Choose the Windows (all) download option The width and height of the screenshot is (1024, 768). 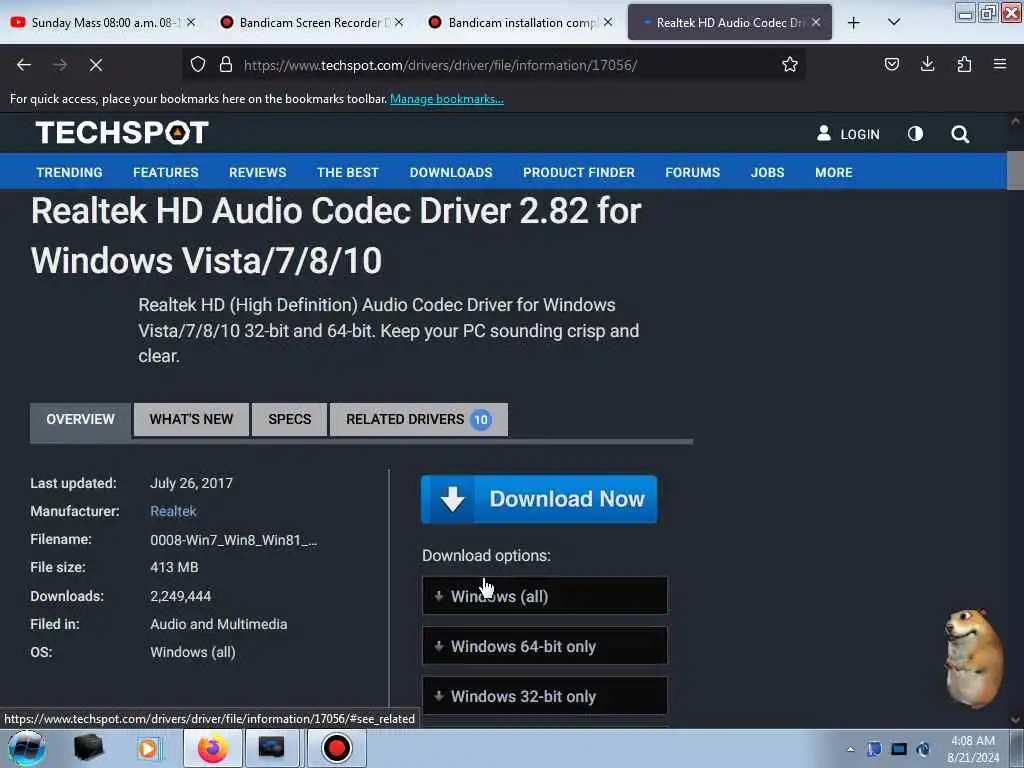pos(545,596)
